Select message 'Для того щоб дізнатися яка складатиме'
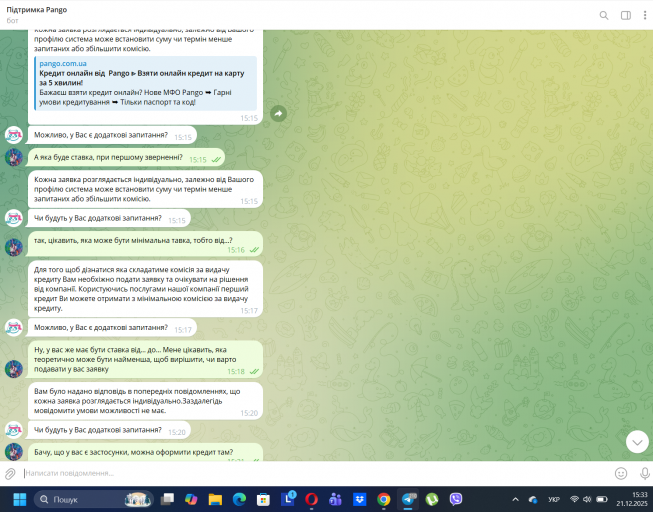 (145, 289)
